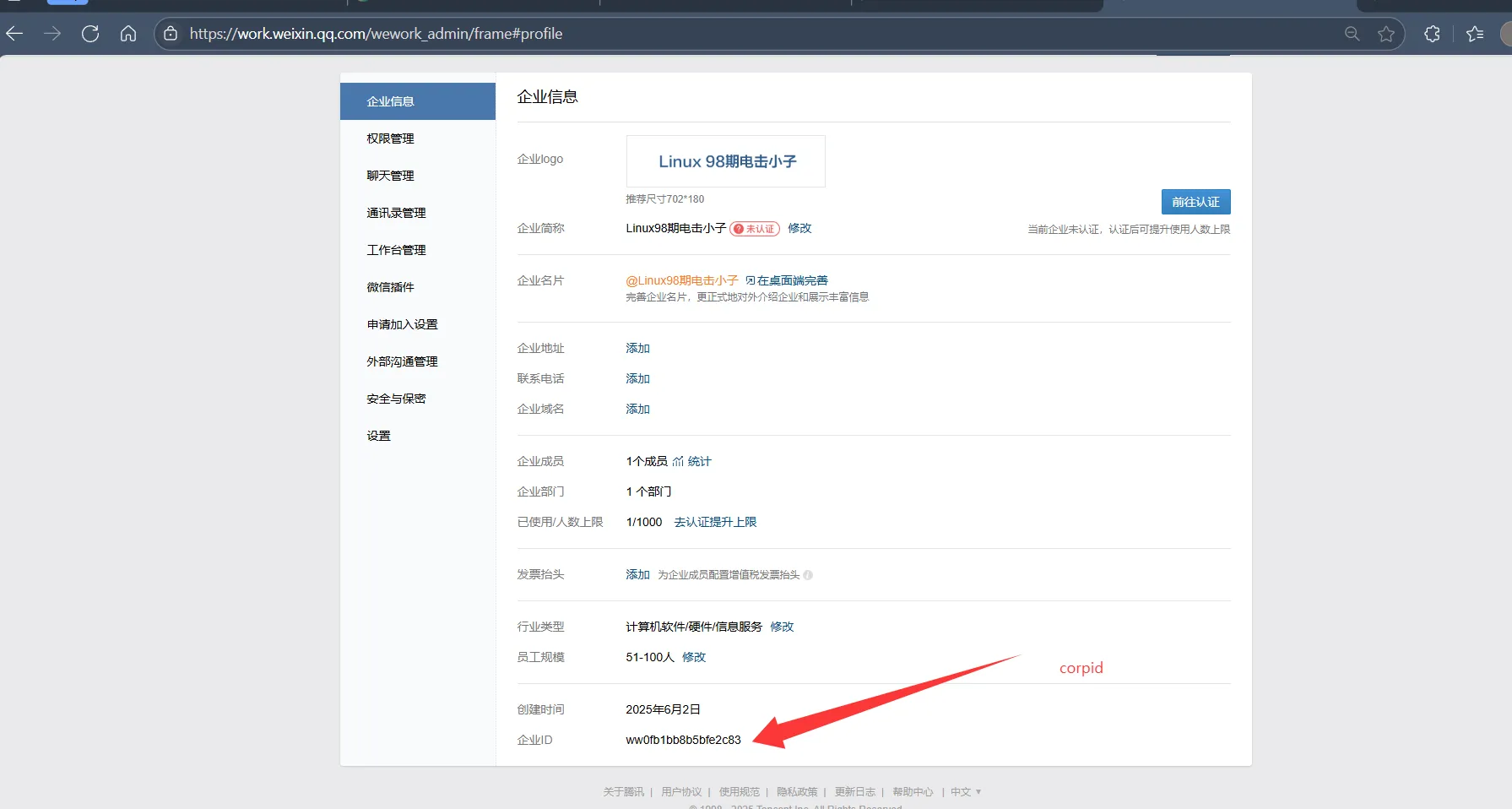Follow the 去认证提升上限 link
Image resolution: width=1512 pixels, height=809 pixels.
[x=715, y=522]
